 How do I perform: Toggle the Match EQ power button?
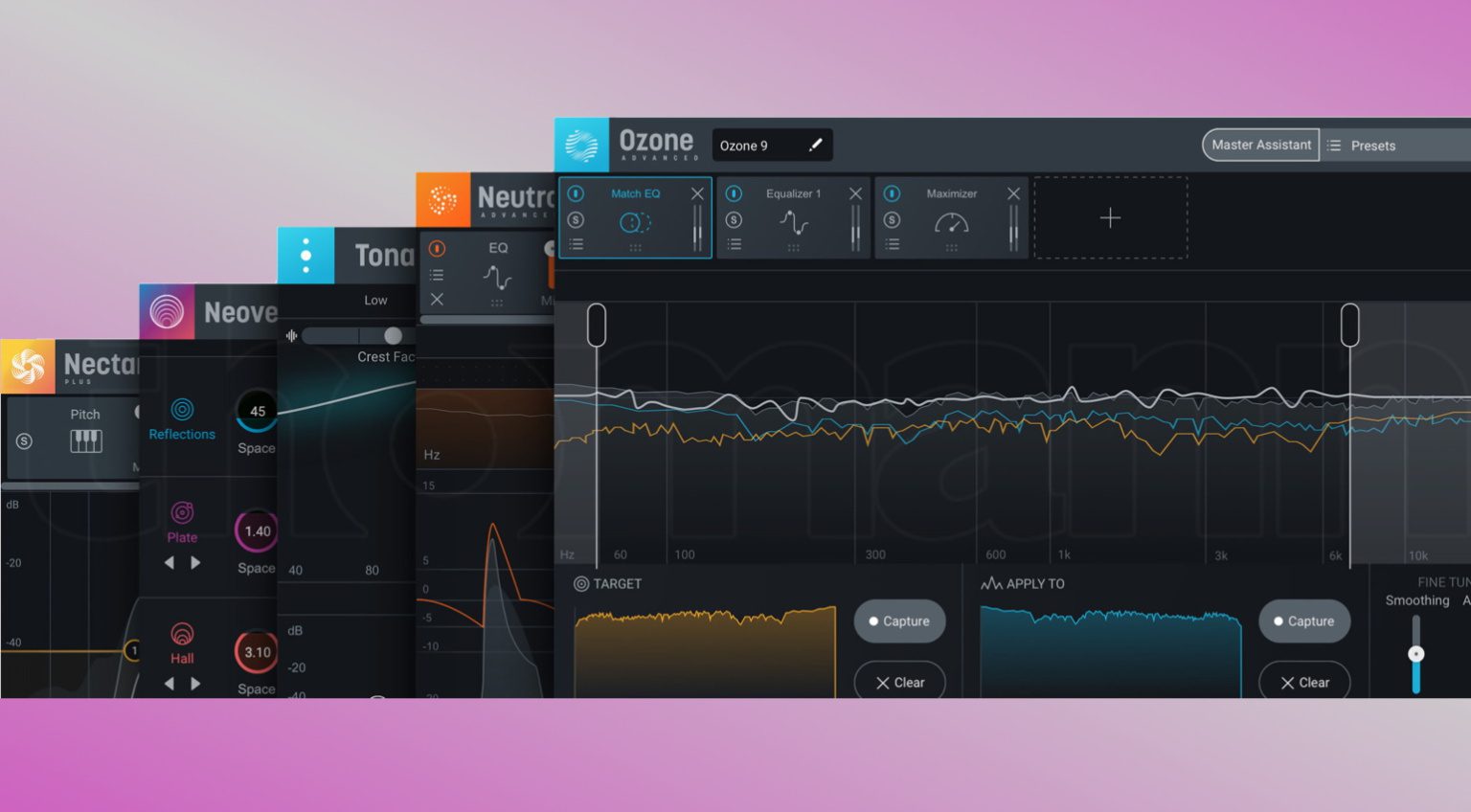tap(576, 193)
